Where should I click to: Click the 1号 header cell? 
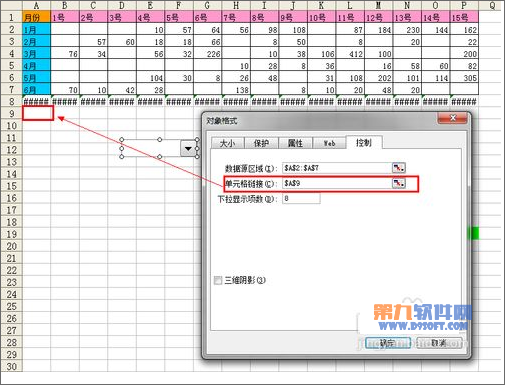point(65,17)
